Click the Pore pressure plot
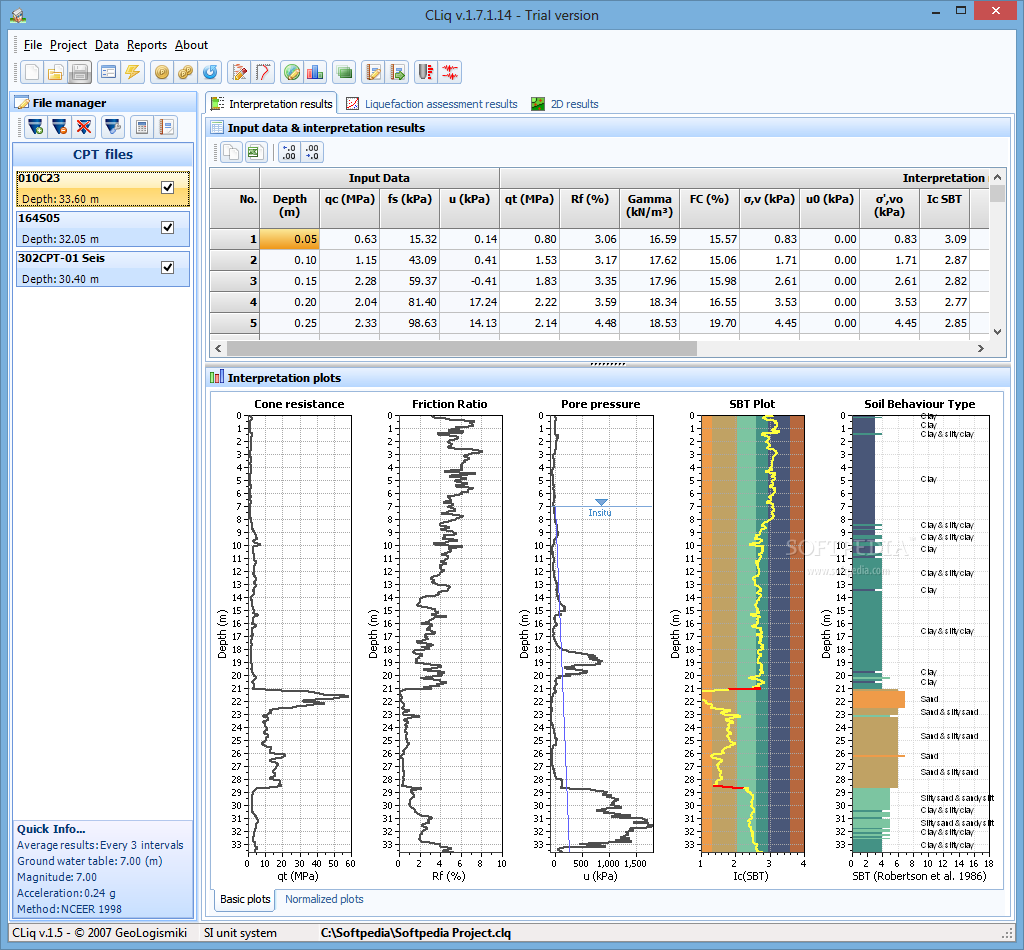 (x=601, y=633)
